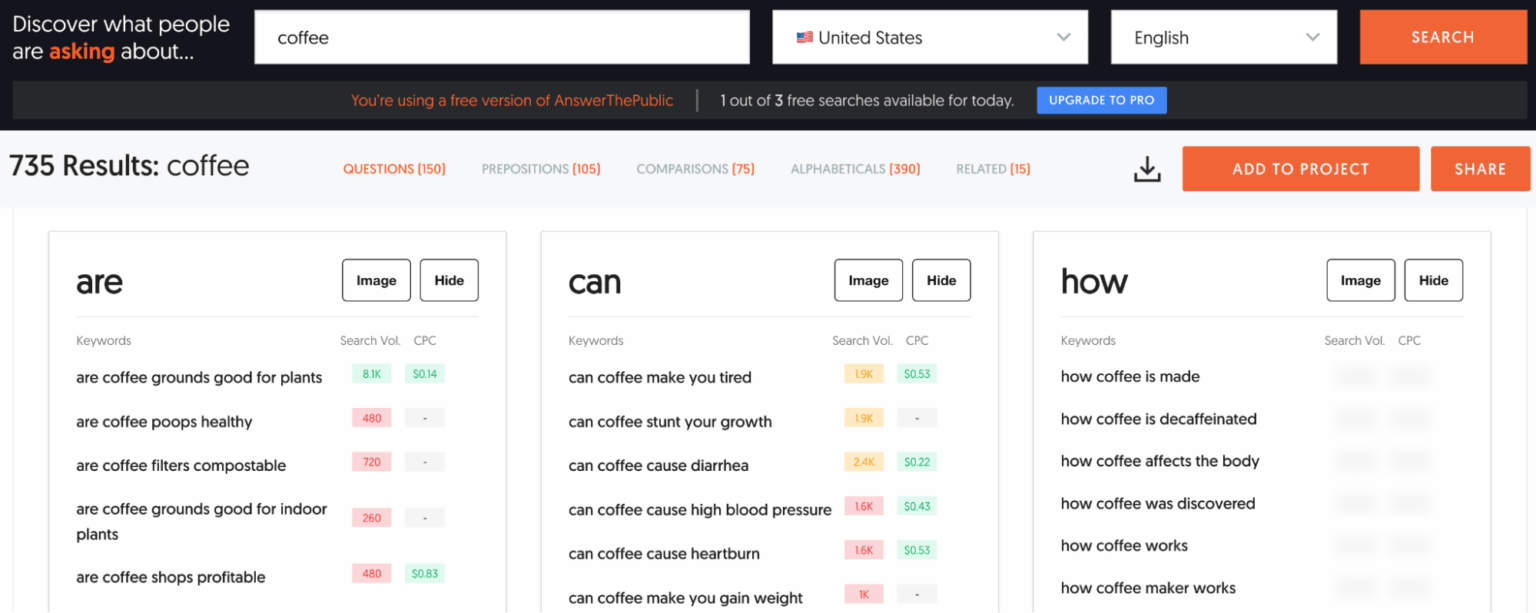Click the Image button for the "how" panel
The width and height of the screenshot is (1536, 613).
(x=1360, y=280)
